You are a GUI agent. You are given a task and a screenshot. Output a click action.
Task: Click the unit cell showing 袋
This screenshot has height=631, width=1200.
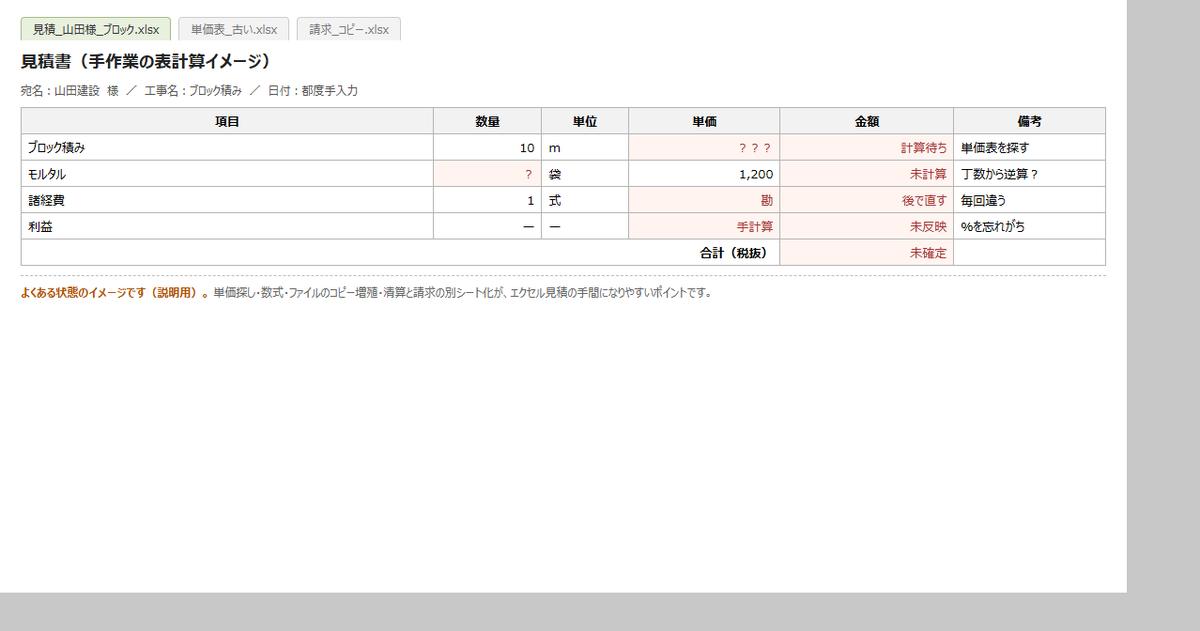[x=585, y=174]
